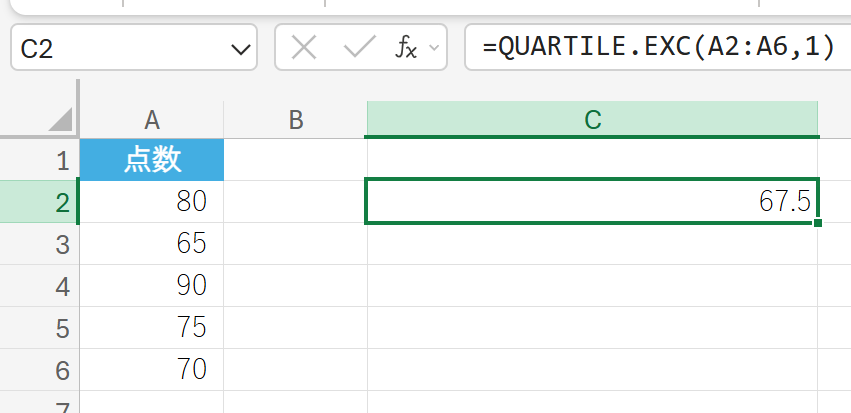Open the Insert Function fx dialog
This screenshot has width=851, height=413.
tap(406, 48)
